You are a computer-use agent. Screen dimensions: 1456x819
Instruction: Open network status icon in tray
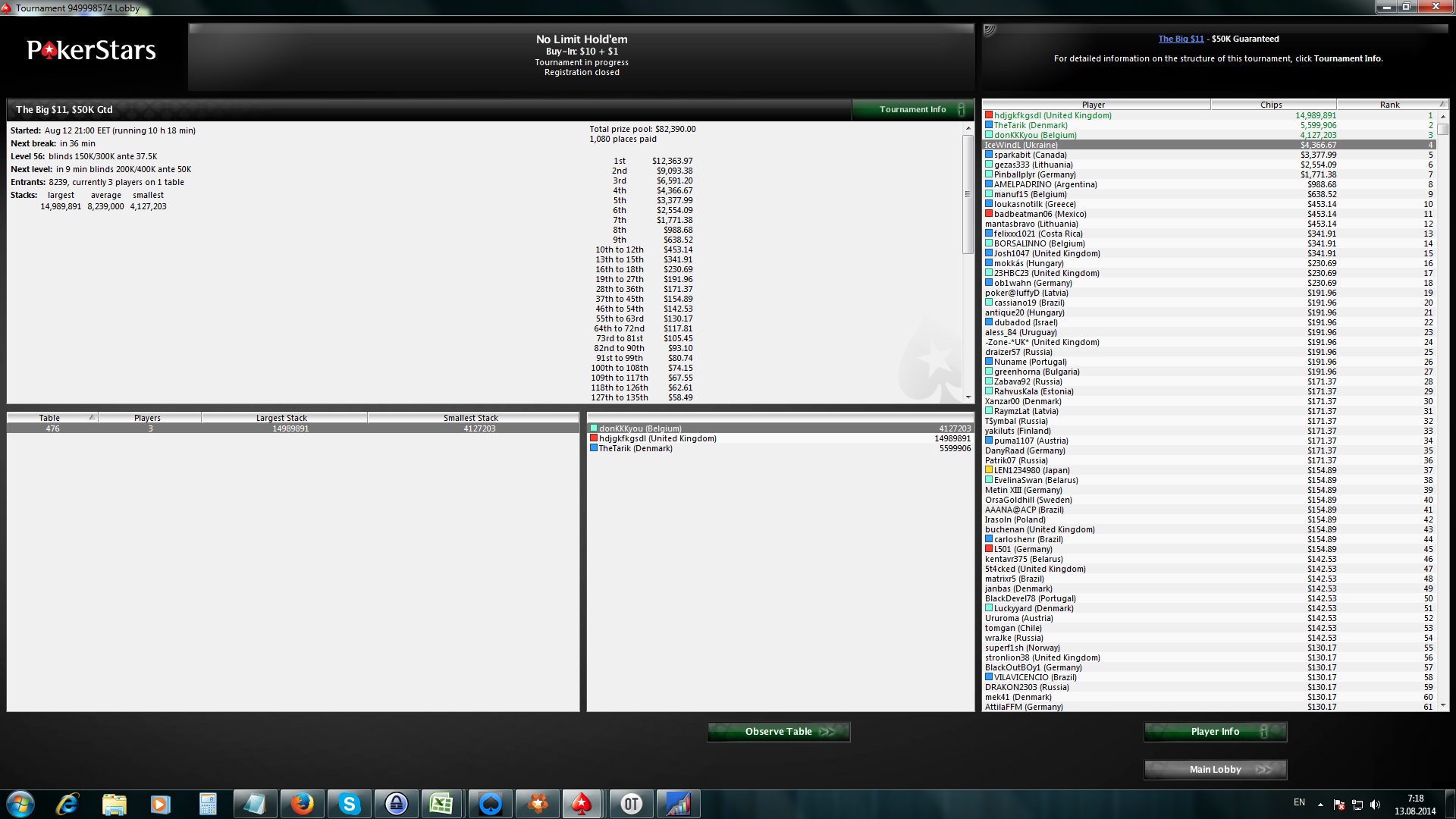[1357, 805]
